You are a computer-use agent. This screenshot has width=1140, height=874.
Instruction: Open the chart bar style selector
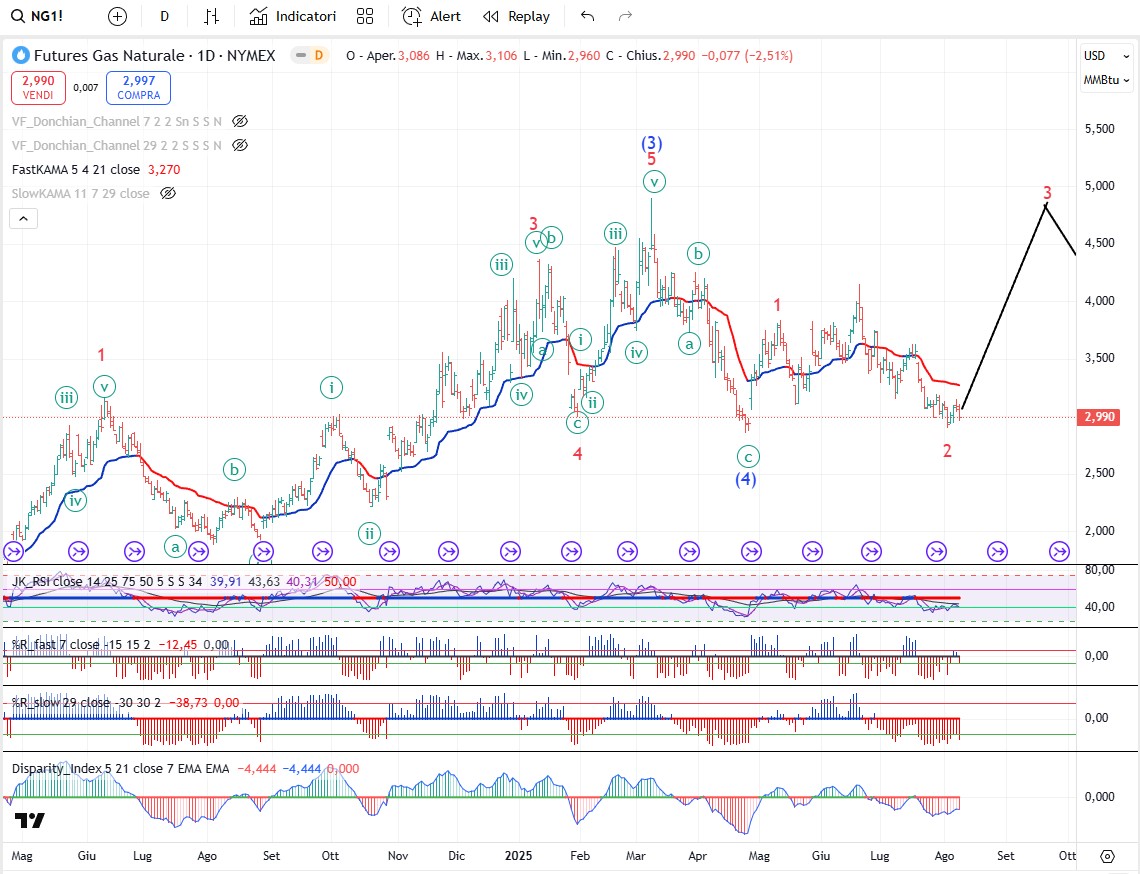pyautogui.click(x=211, y=16)
